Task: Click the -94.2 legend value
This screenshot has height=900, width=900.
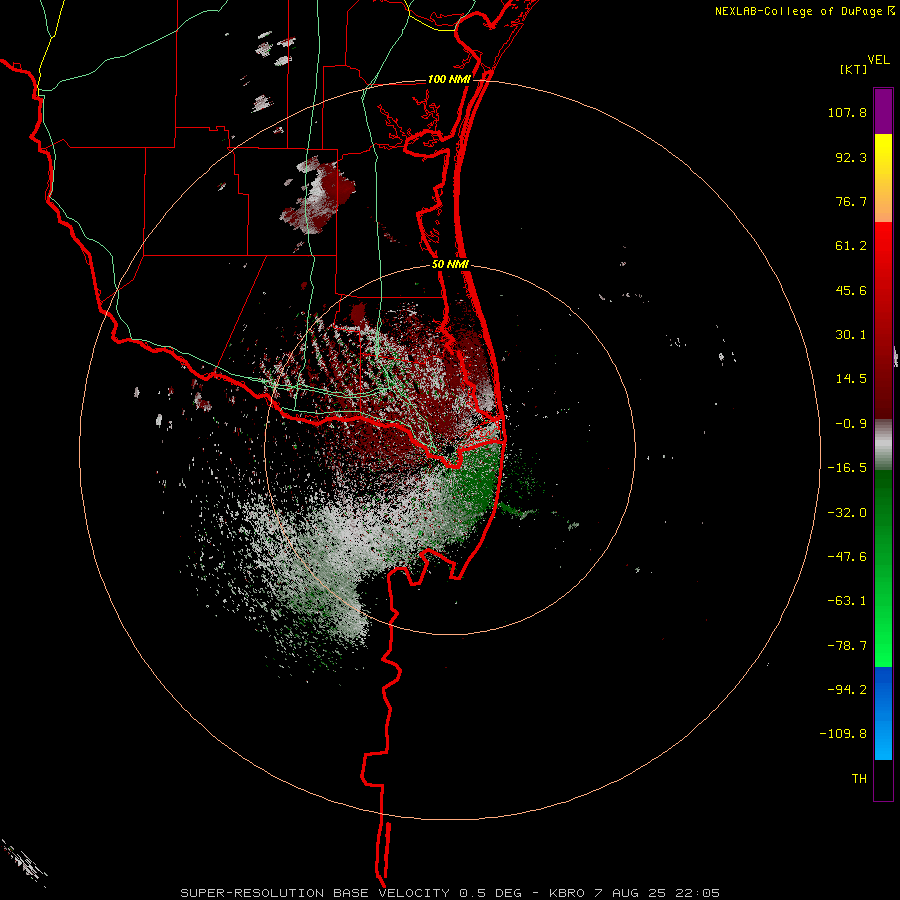Action: click(847, 690)
